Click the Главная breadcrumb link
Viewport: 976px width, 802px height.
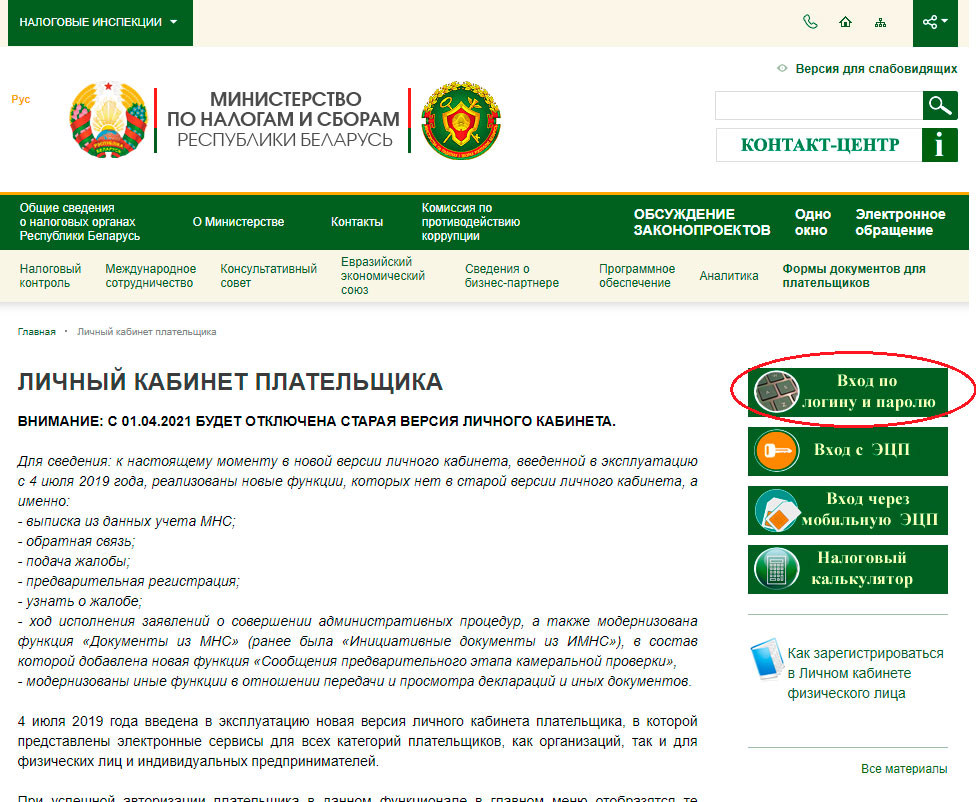click(37, 332)
